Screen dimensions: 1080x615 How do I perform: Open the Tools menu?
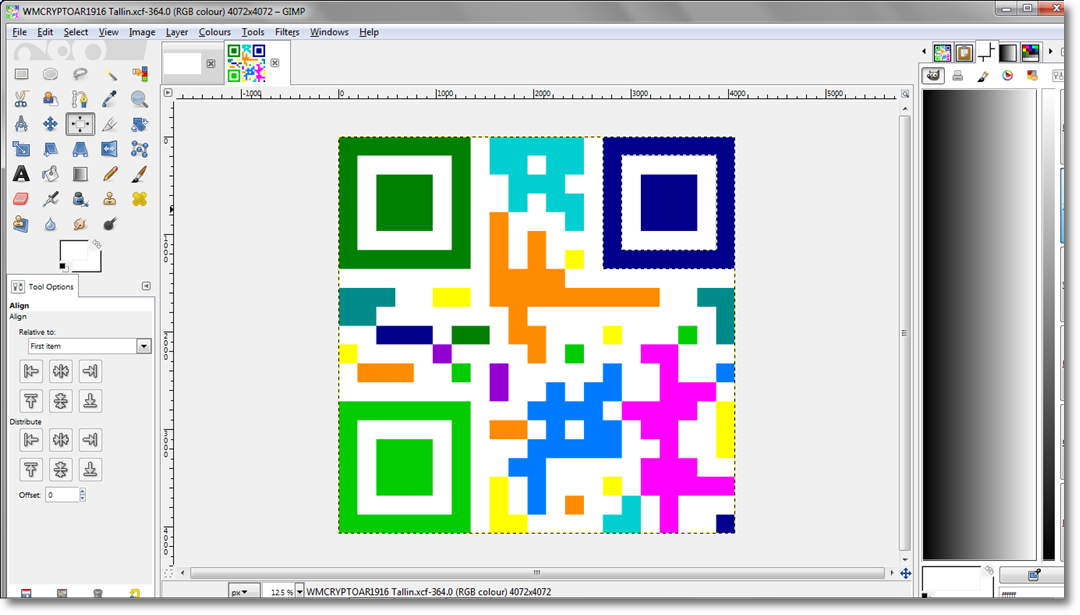pos(253,32)
